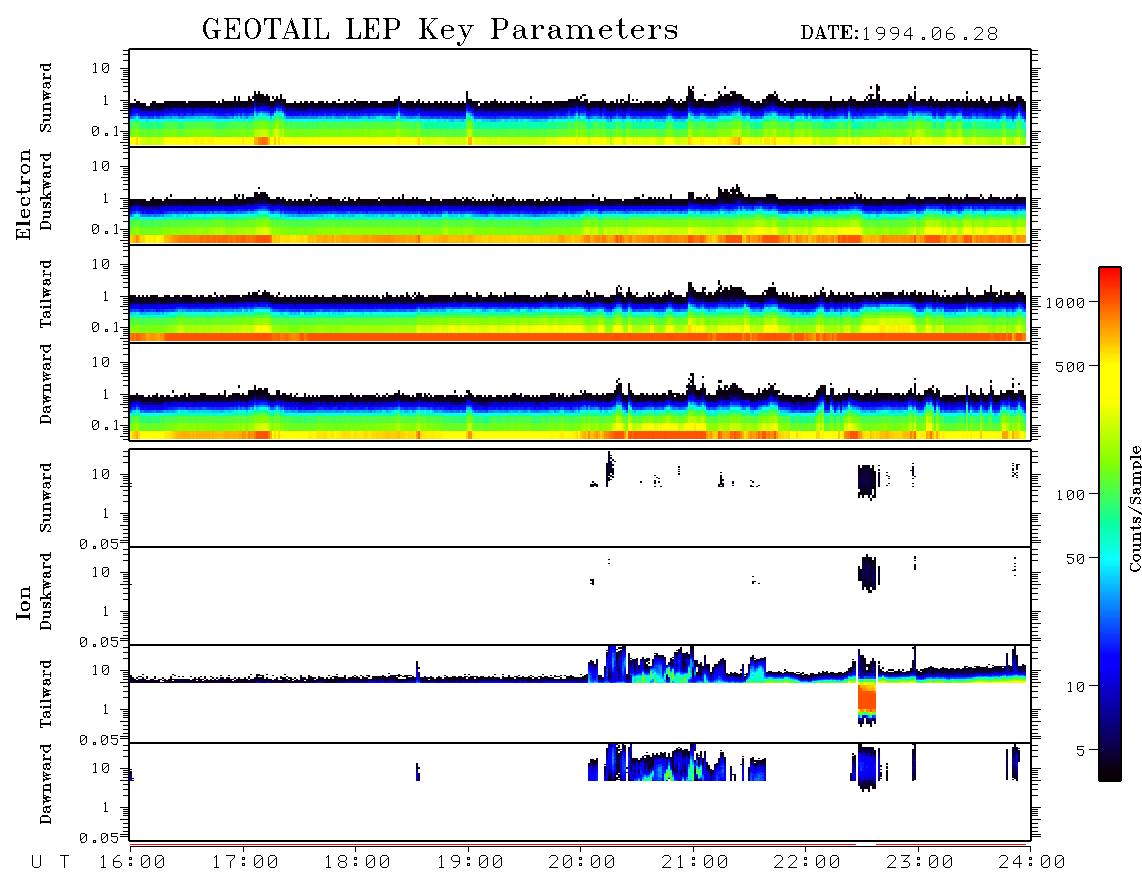Click the 16:00 time axis label
Viewport: 1142px width, 880px height.
(x=132, y=862)
